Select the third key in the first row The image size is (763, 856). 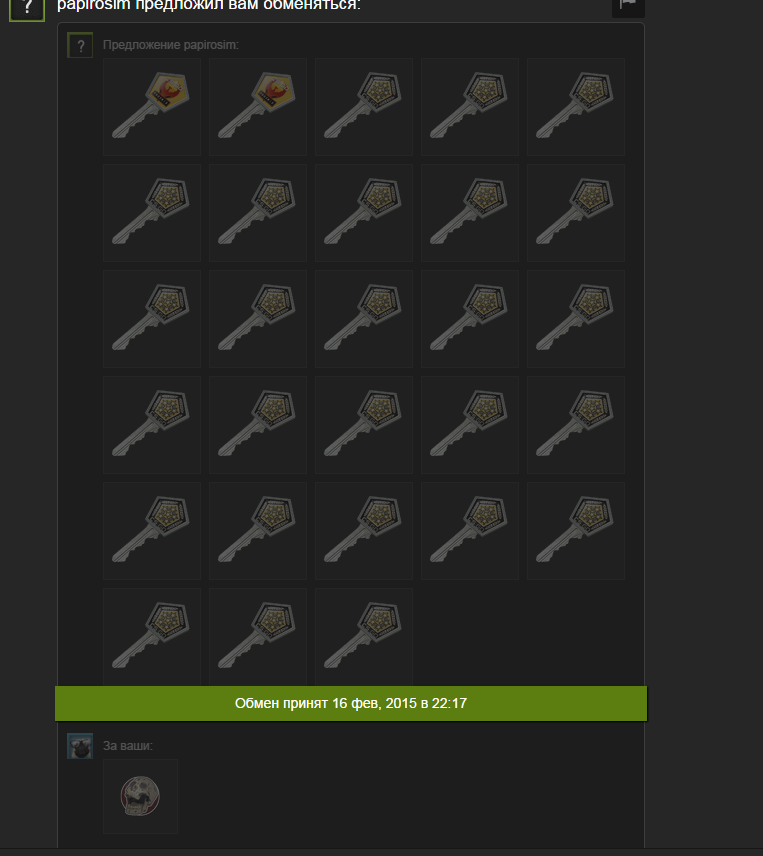(x=363, y=106)
